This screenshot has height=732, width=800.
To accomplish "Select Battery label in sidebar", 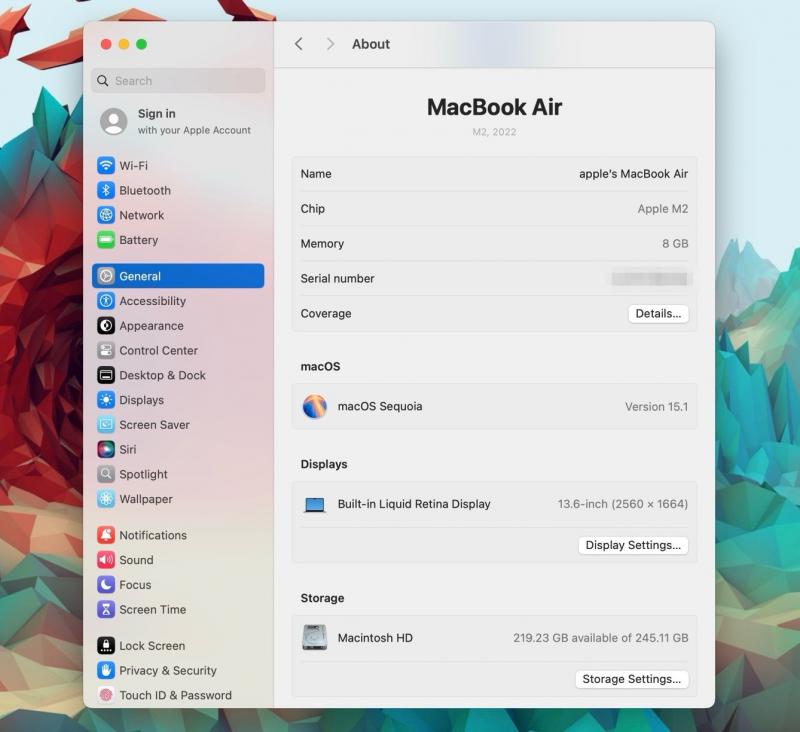I will pos(139,240).
